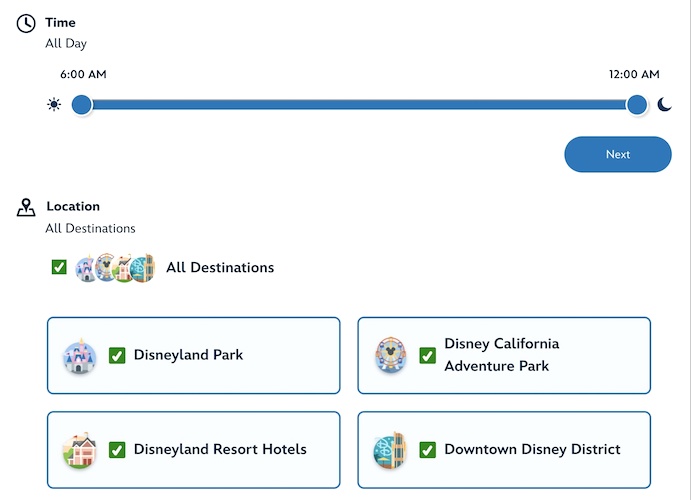The height and width of the screenshot is (500, 691).
Task: Click the Disneyland Resort Hotels building icon
Action: pyautogui.click(x=79, y=450)
